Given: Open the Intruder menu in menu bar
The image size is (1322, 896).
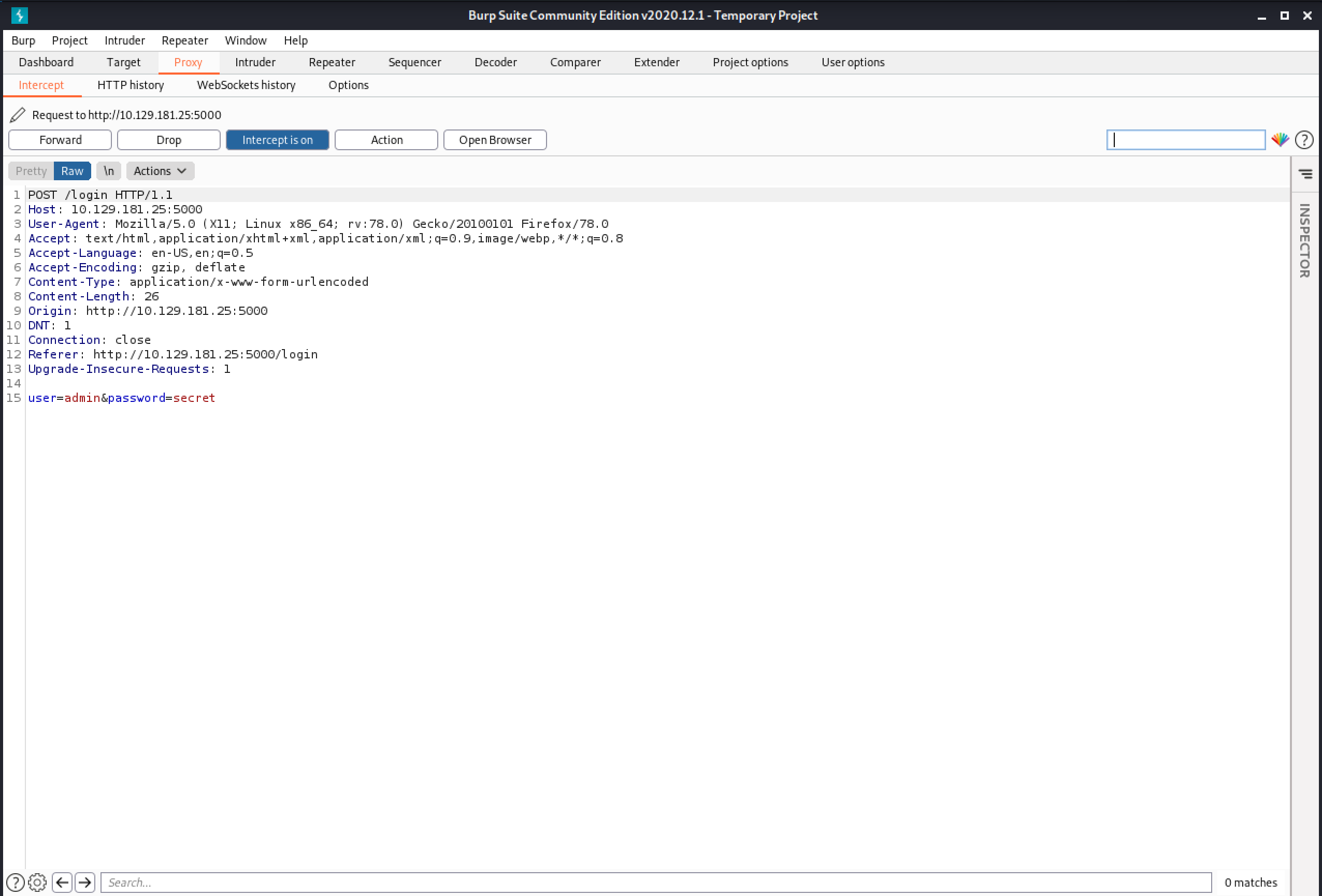Looking at the screenshot, I should [x=124, y=40].
